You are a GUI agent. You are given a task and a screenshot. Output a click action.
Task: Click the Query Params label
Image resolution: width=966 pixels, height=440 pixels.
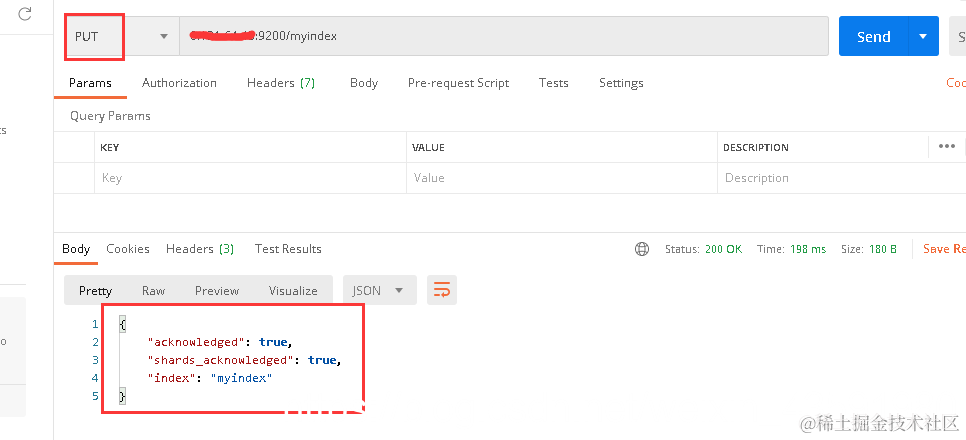pos(110,116)
